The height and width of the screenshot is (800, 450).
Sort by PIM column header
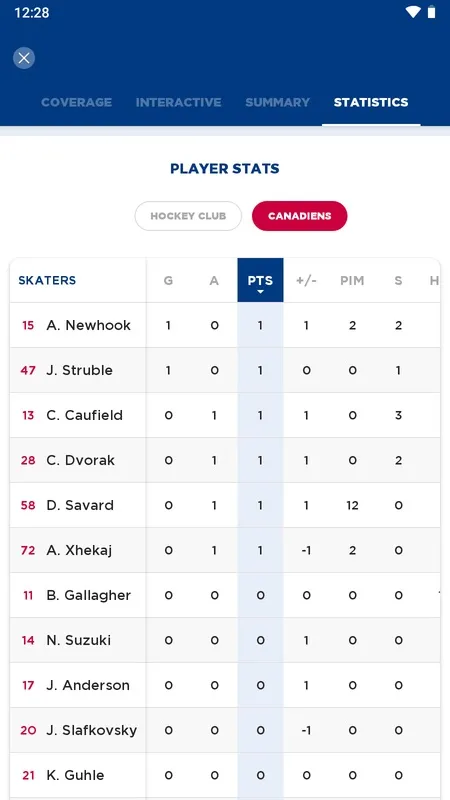(x=352, y=281)
